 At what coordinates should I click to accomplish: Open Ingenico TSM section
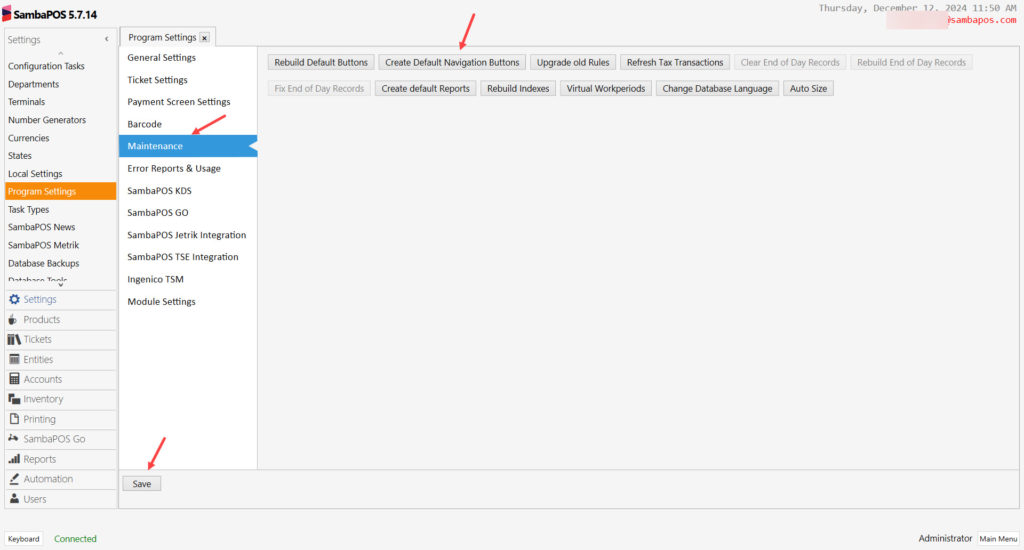point(188,280)
